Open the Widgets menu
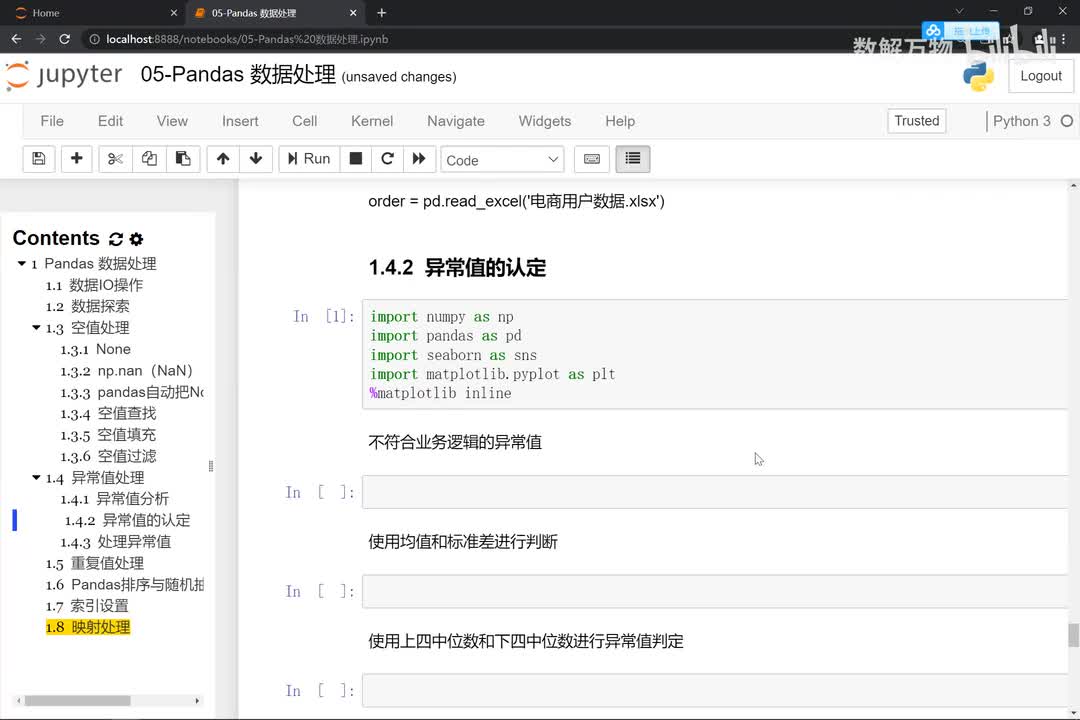This screenshot has width=1080, height=720. click(x=545, y=121)
